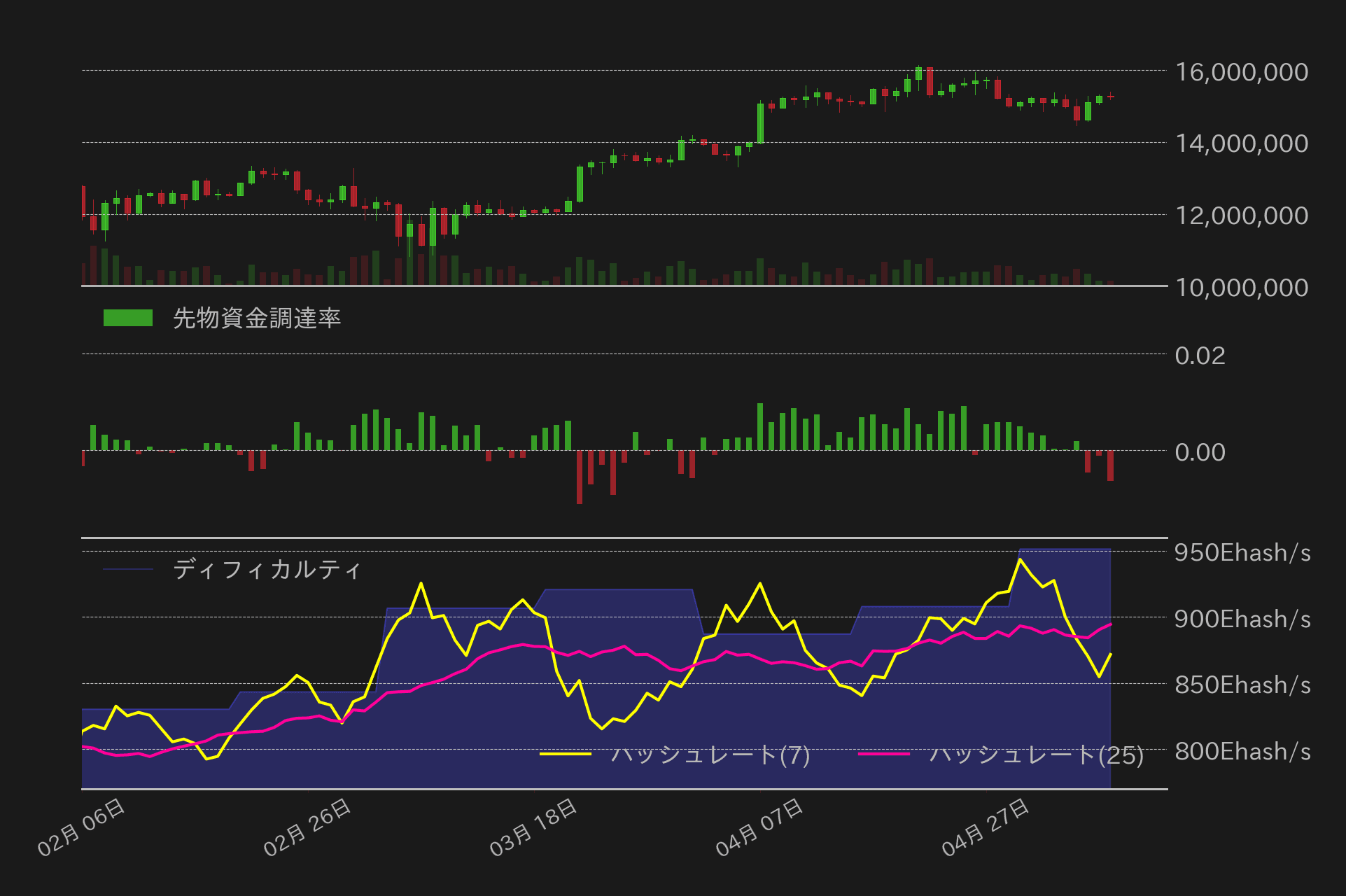Click the 12,000,000 price axis label
The image size is (1346, 896).
[1241, 216]
